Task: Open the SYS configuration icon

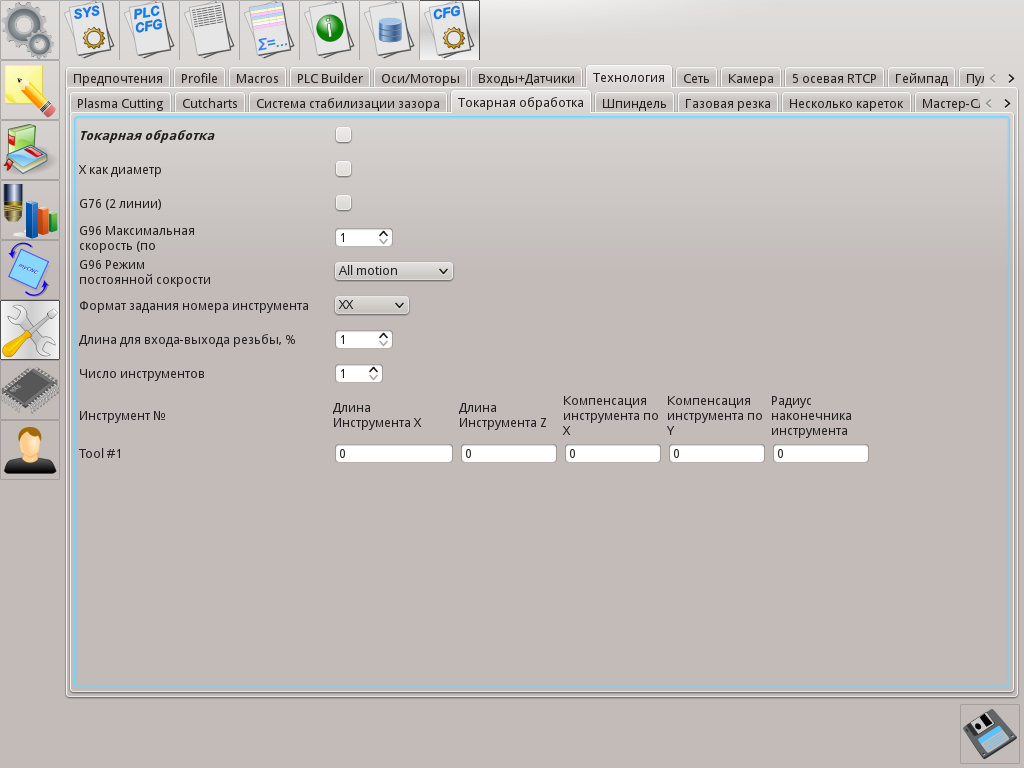Action: 89,30
